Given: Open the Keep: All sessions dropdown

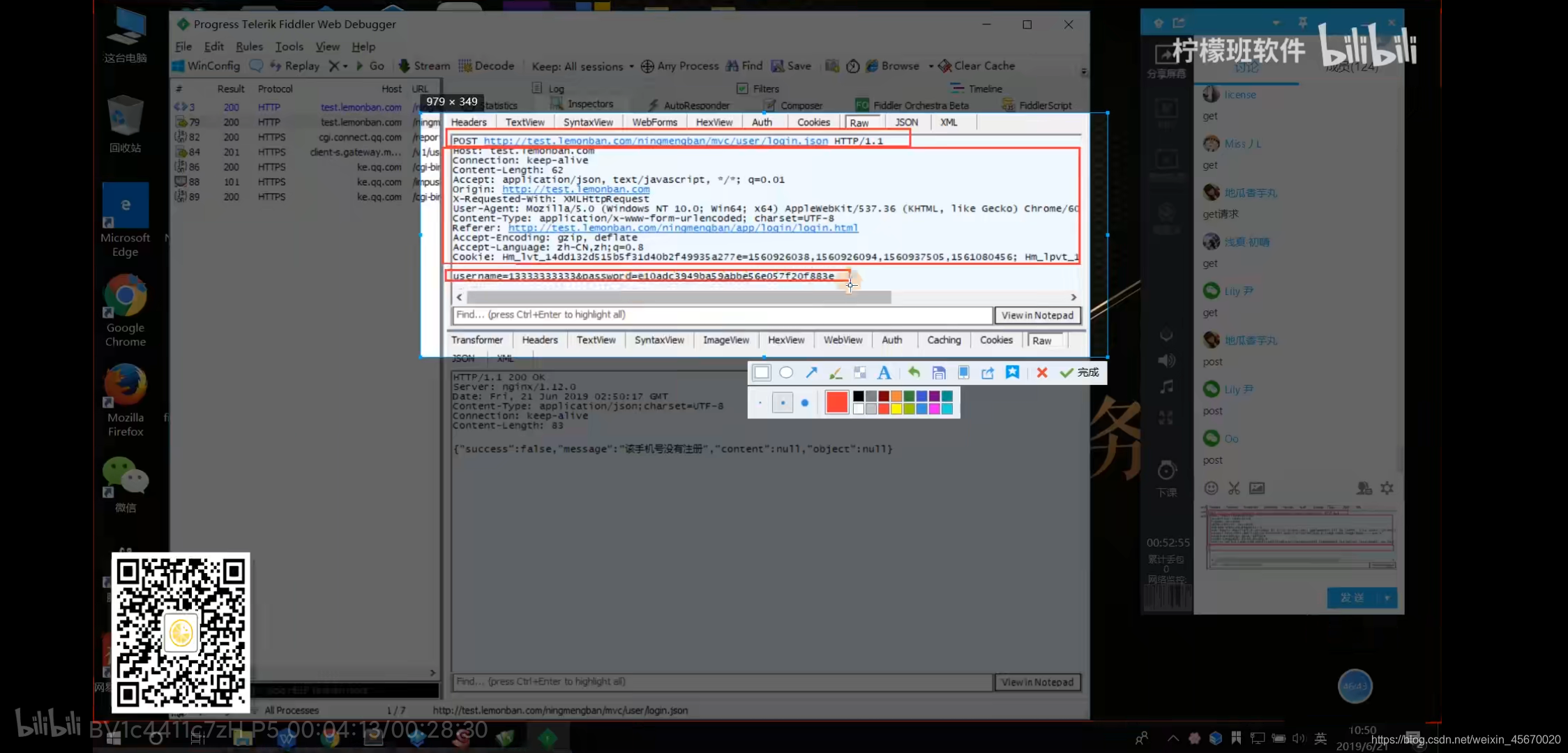Looking at the screenshot, I should 582,66.
